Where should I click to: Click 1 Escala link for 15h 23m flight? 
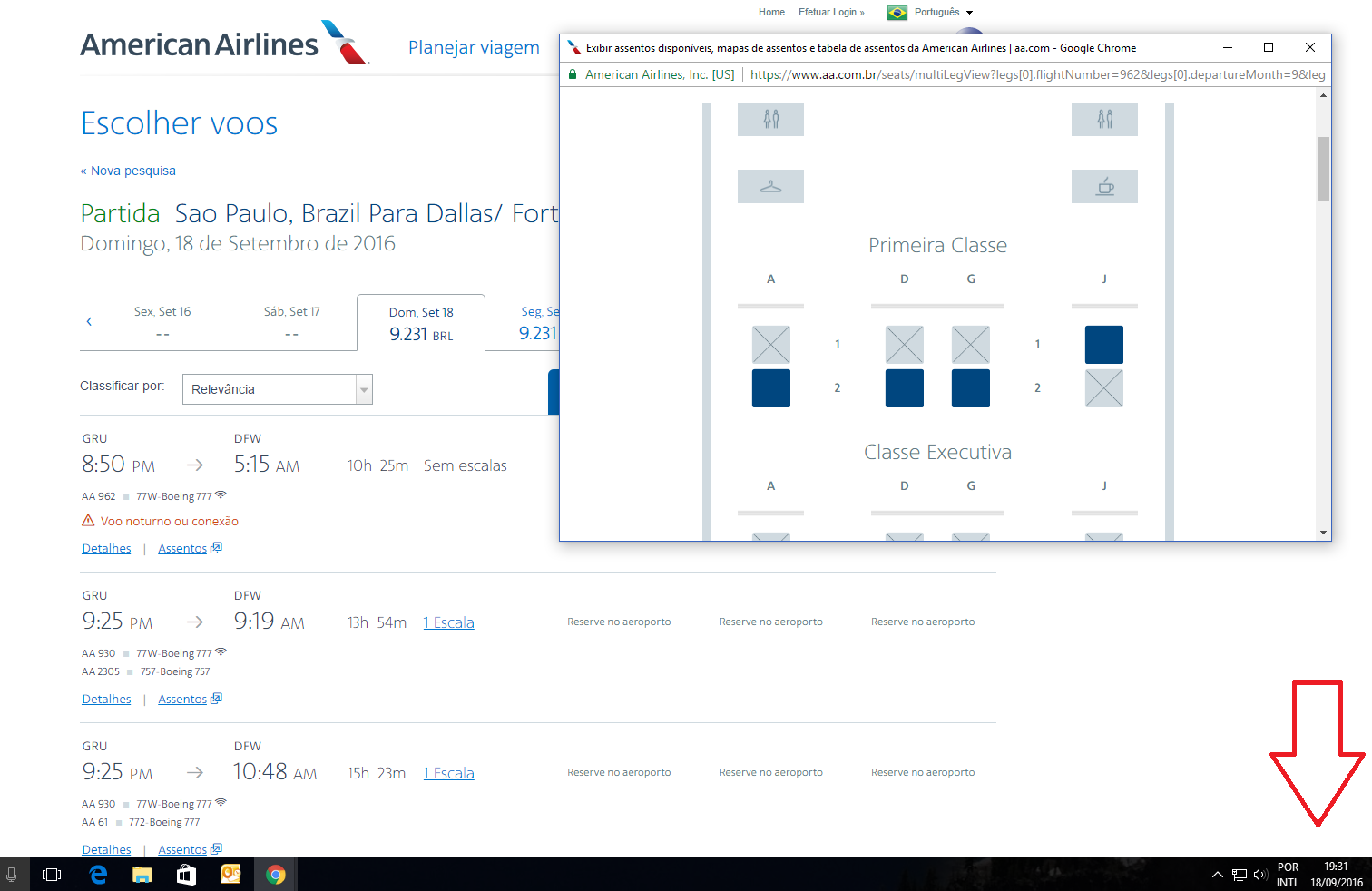pyautogui.click(x=448, y=773)
